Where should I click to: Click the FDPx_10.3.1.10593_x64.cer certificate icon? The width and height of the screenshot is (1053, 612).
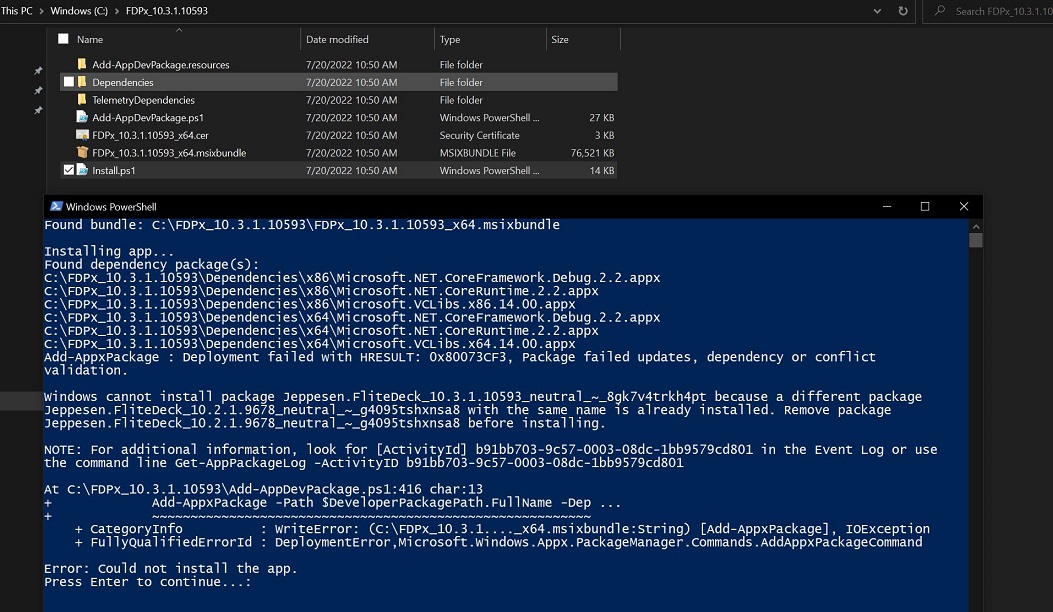pos(84,134)
